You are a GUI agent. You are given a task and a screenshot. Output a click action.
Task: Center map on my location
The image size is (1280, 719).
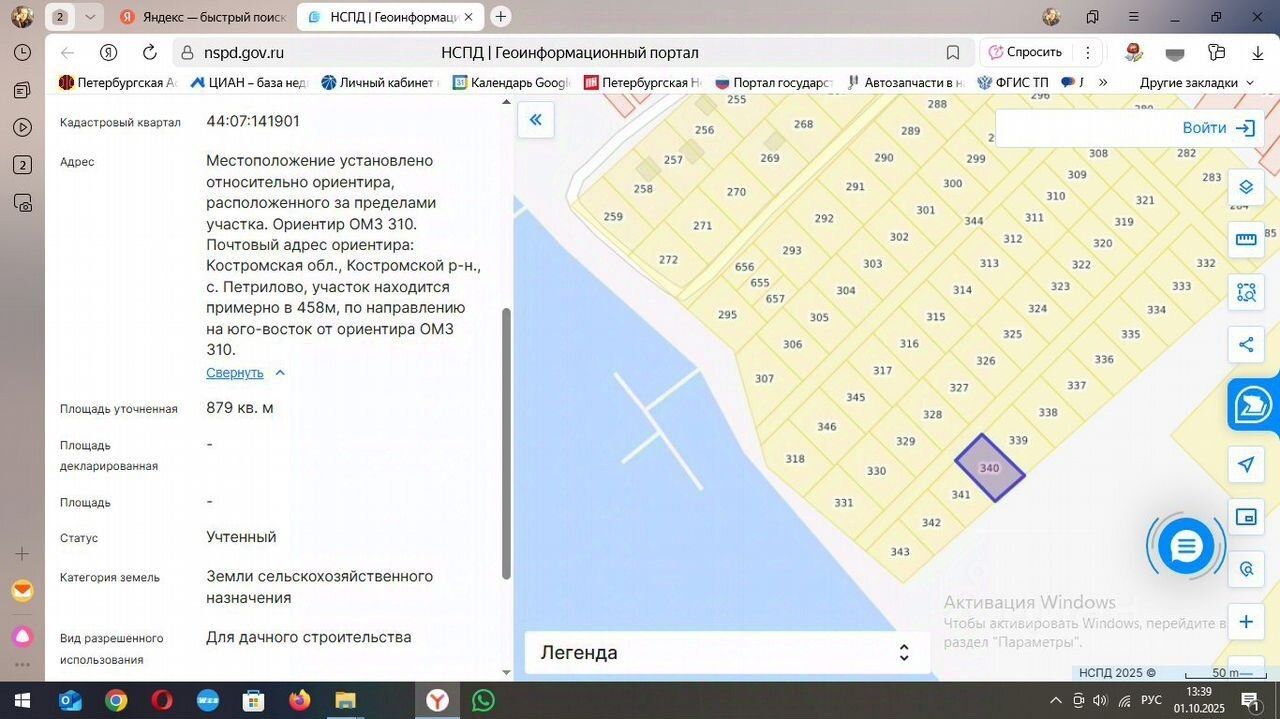[1246, 464]
